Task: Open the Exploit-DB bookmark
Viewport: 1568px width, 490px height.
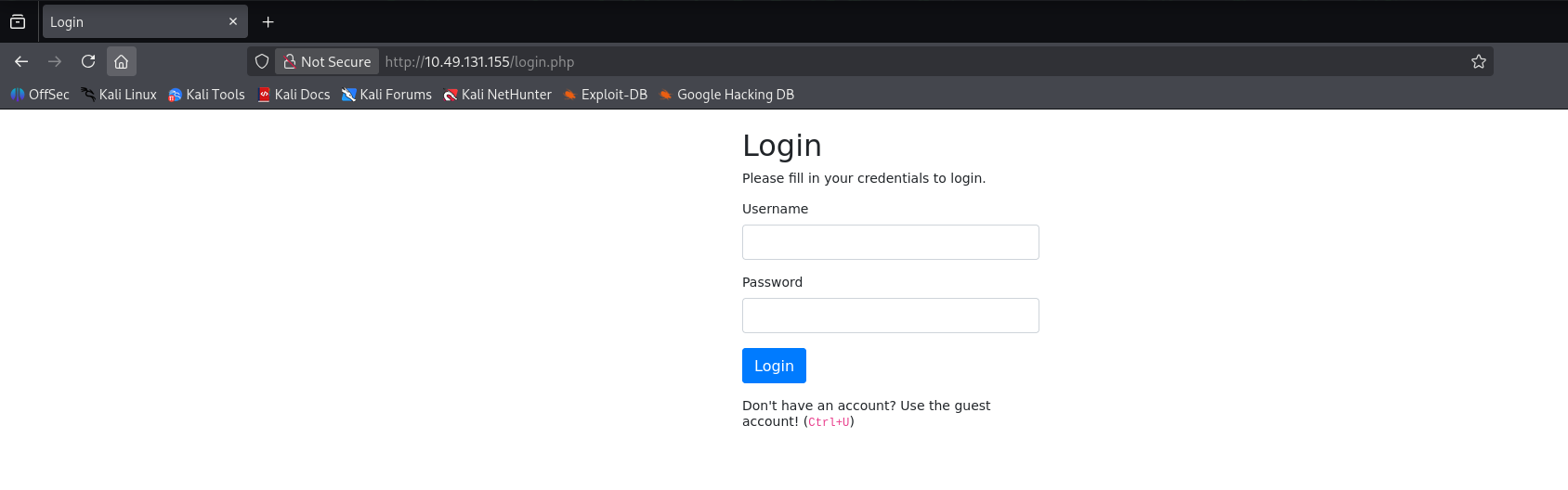Action: click(606, 95)
